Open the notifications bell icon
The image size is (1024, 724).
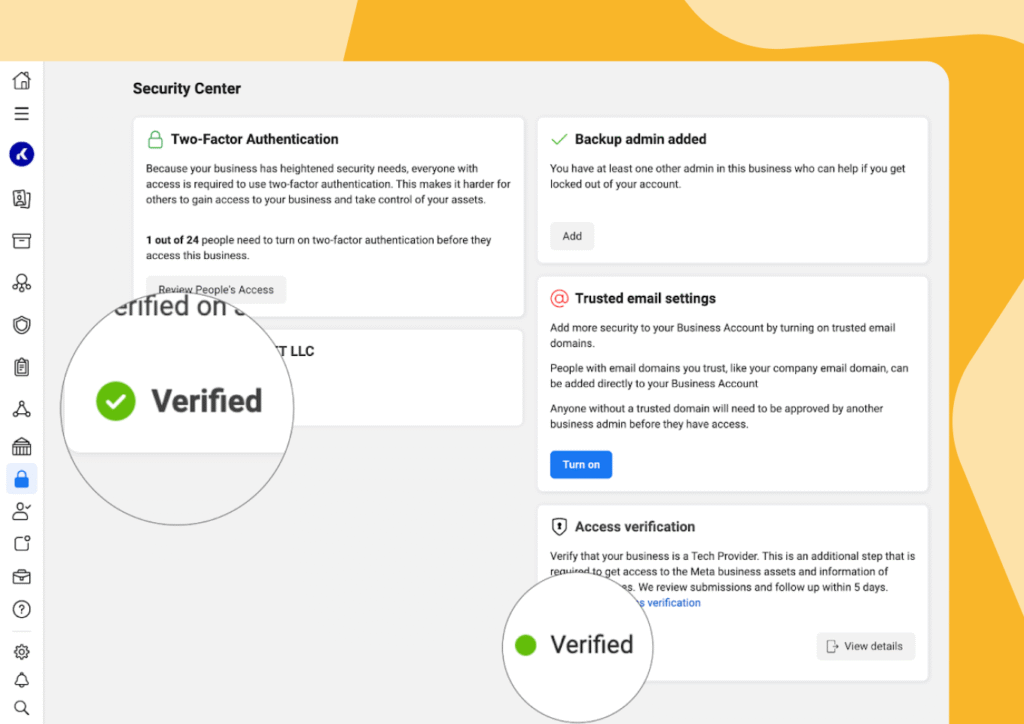tap(21, 678)
